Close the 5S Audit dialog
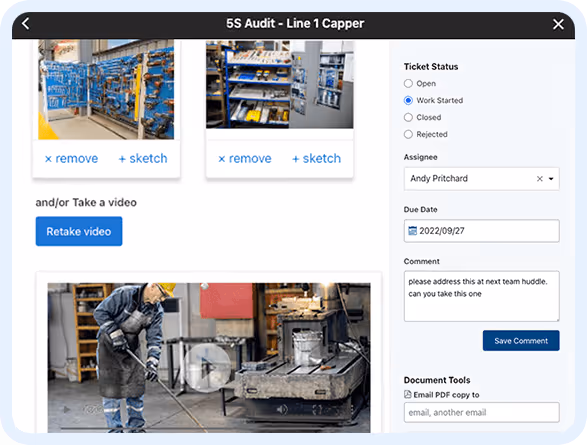 558,24
